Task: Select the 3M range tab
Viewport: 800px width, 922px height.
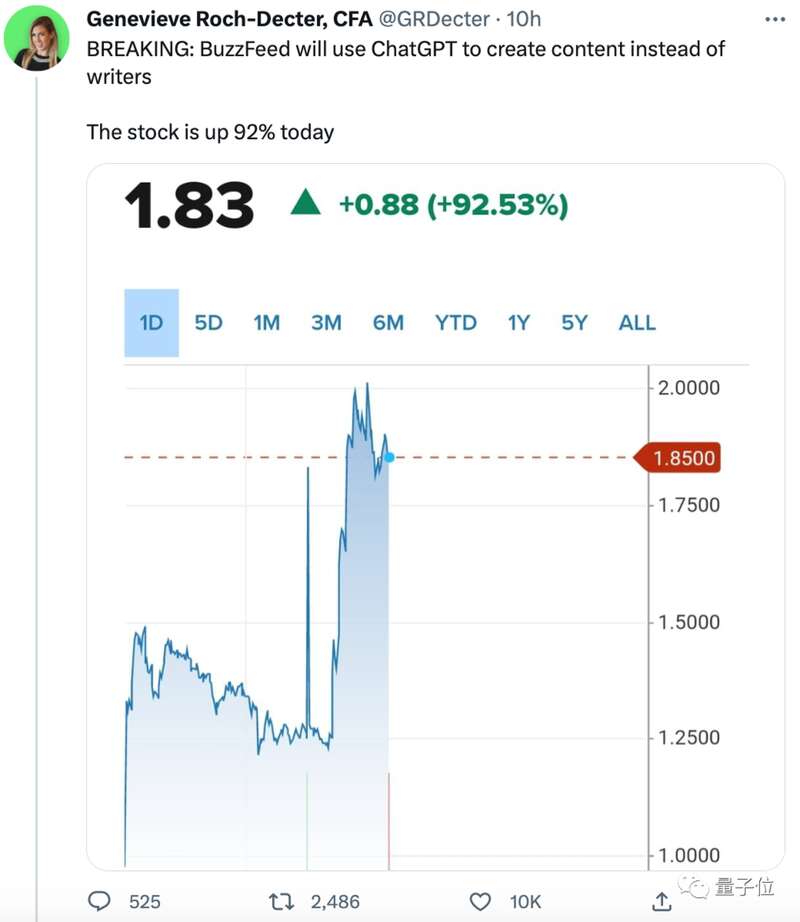Action: [326, 323]
